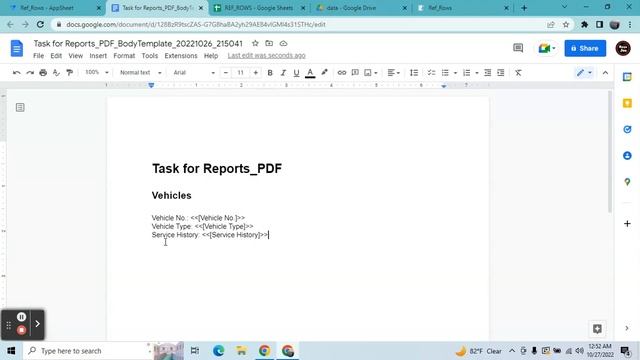Screen dimensions: 640x360
Task: Toggle bold formatting
Action: 270,73
